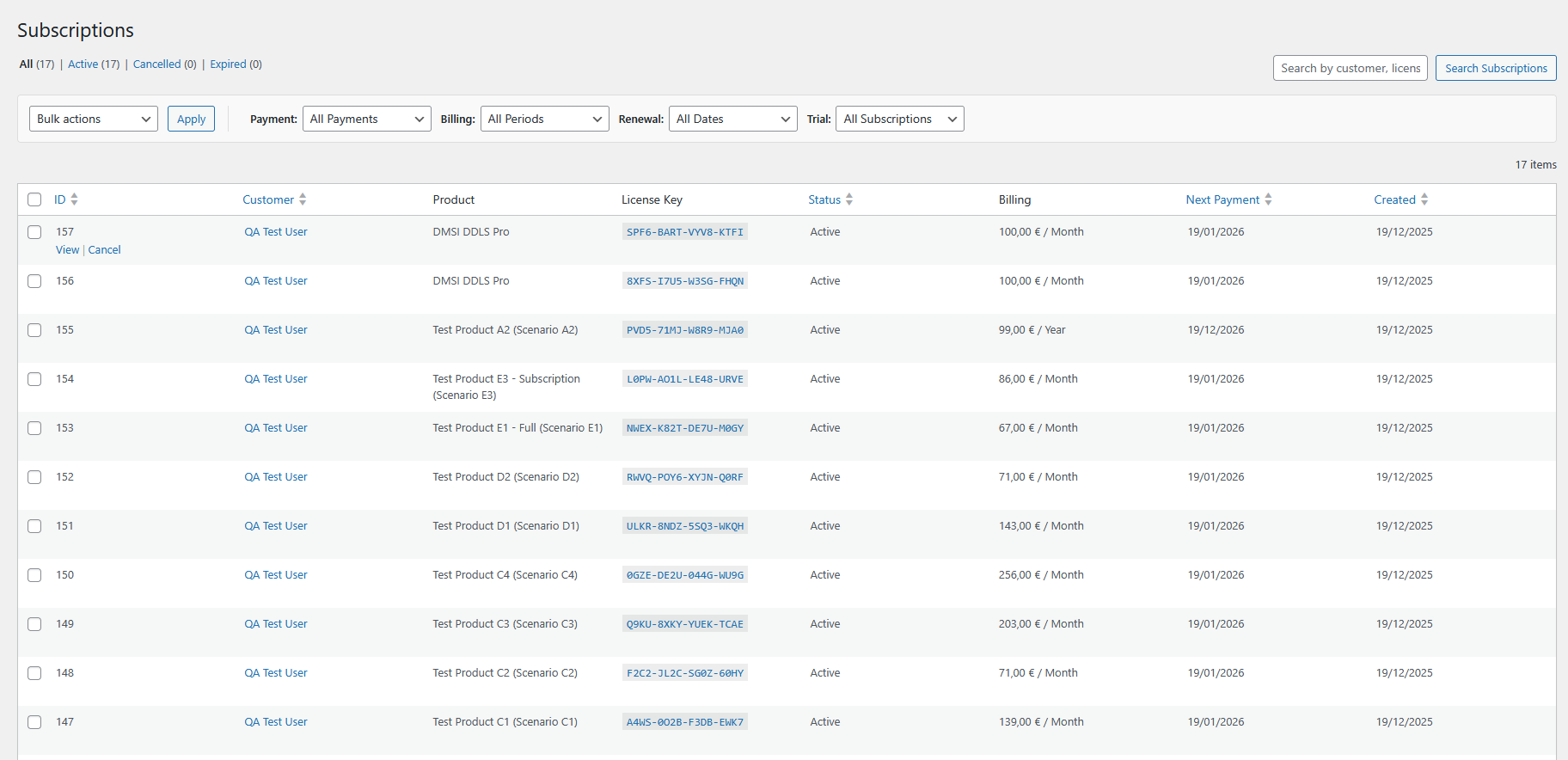
Task: Click billing amount 99,00 € / Year
Action: [x=1032, y=330]
